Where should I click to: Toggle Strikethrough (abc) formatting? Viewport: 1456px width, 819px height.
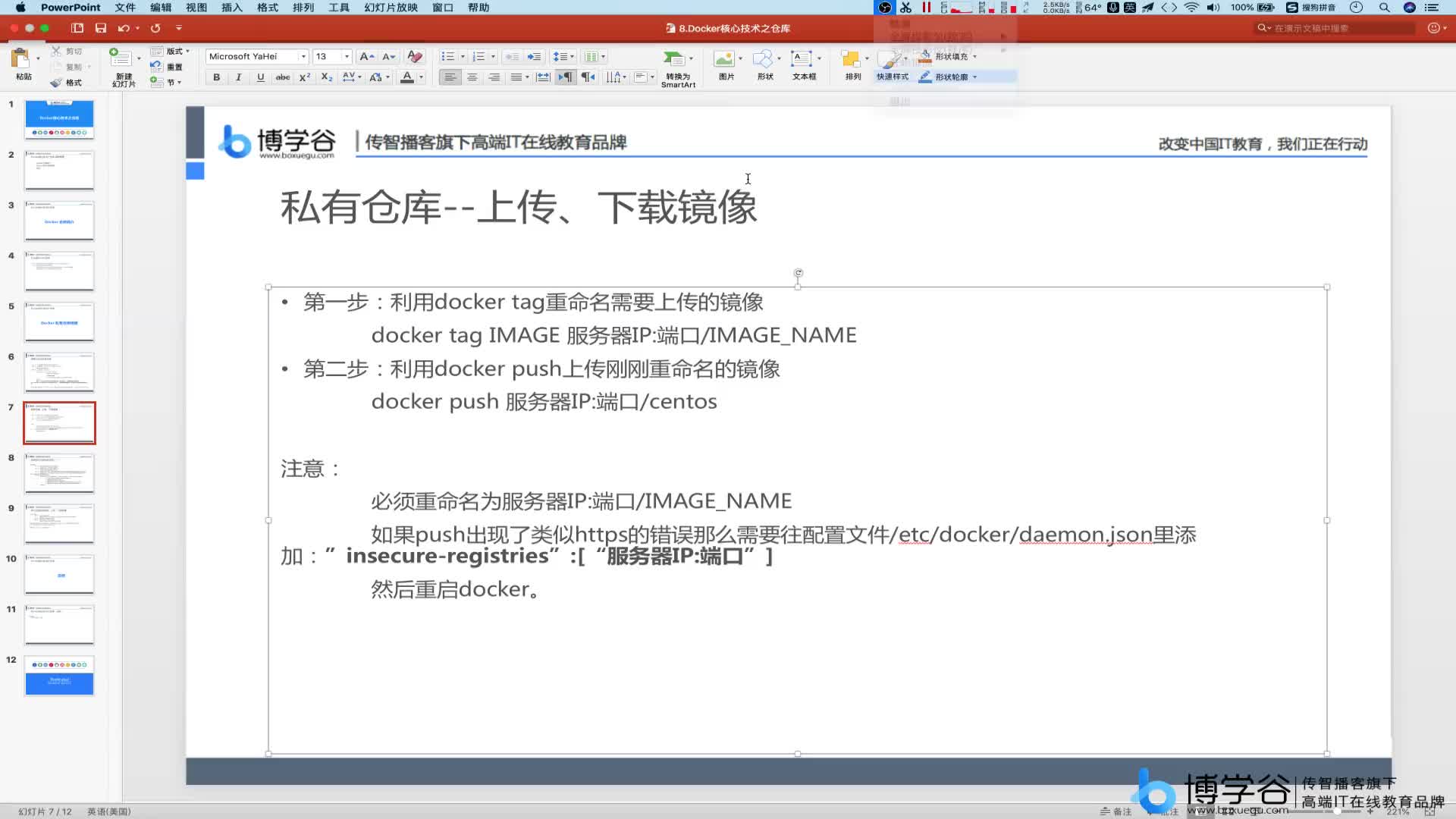pyautogui.click(x=283, y=77)
